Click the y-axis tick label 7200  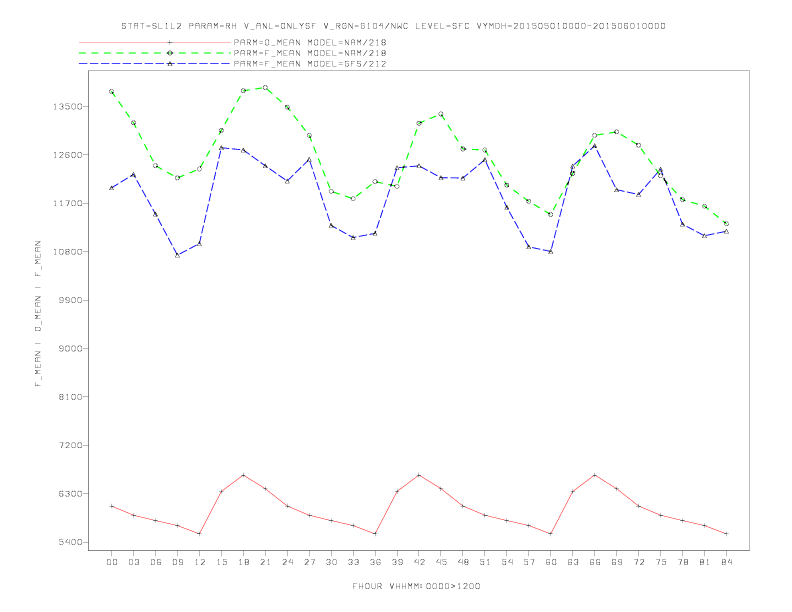(70, 445)
